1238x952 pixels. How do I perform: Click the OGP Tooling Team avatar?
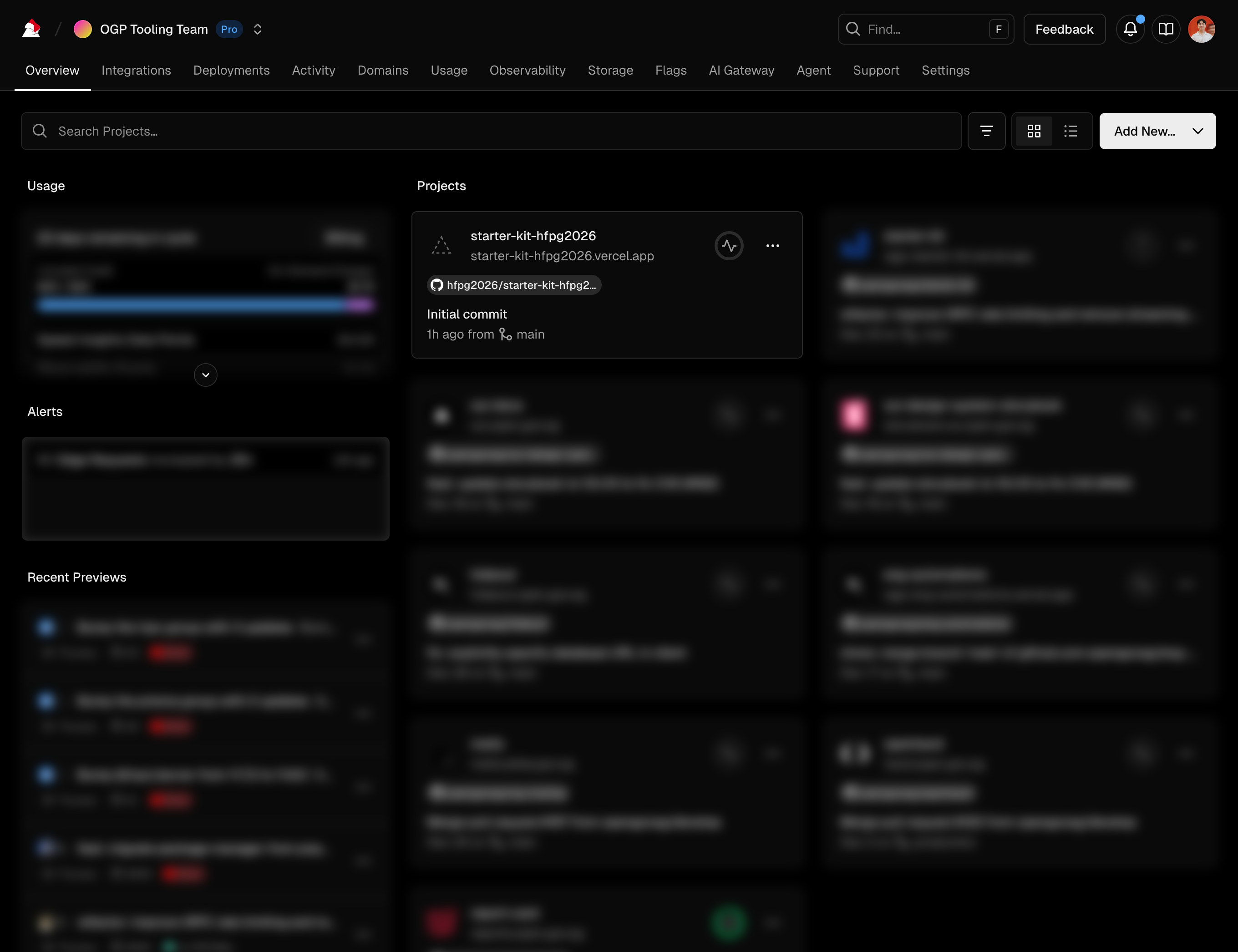pos(83,29)
